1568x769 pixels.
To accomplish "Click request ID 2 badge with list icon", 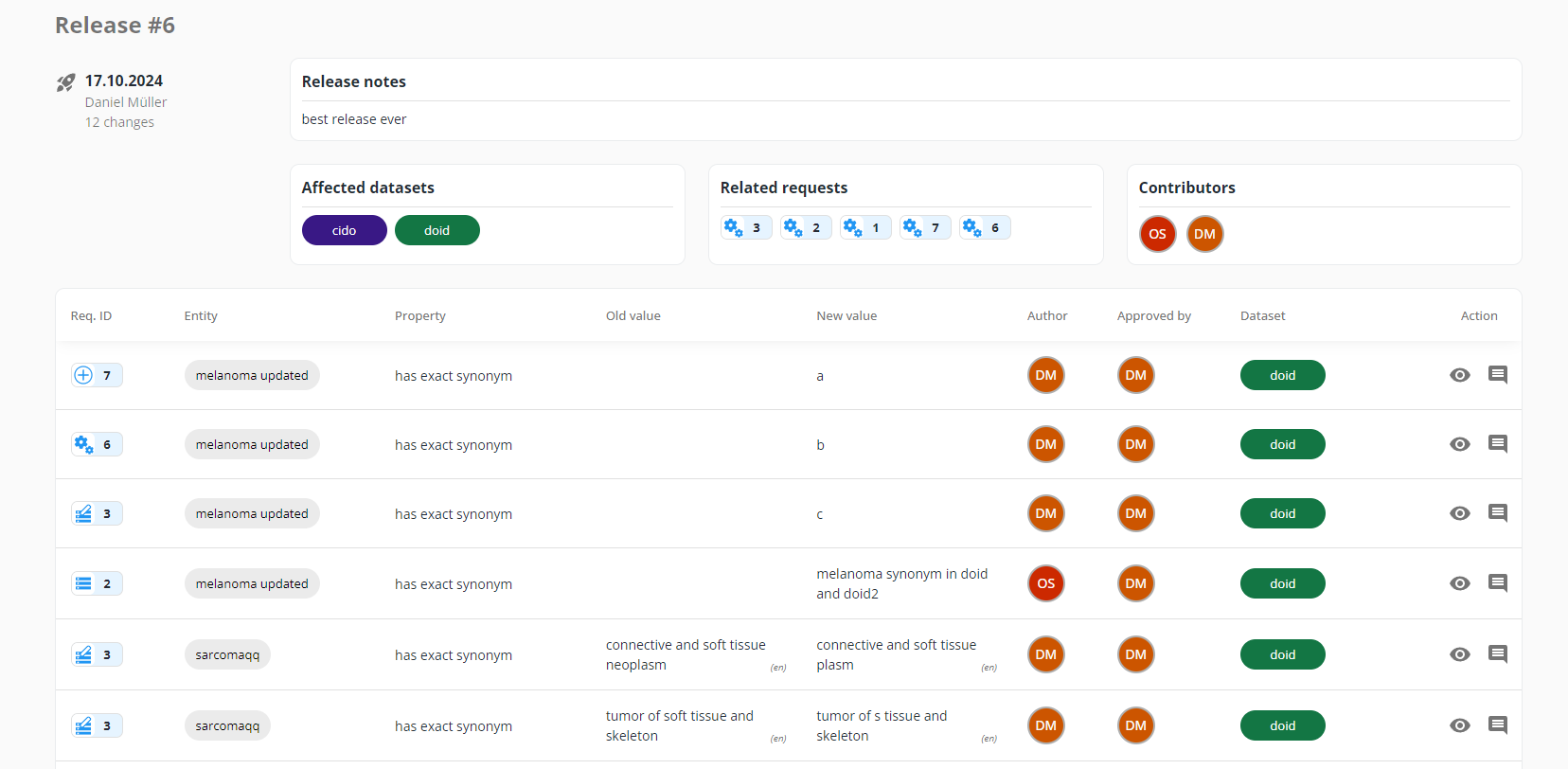I will tap(97, 584).
